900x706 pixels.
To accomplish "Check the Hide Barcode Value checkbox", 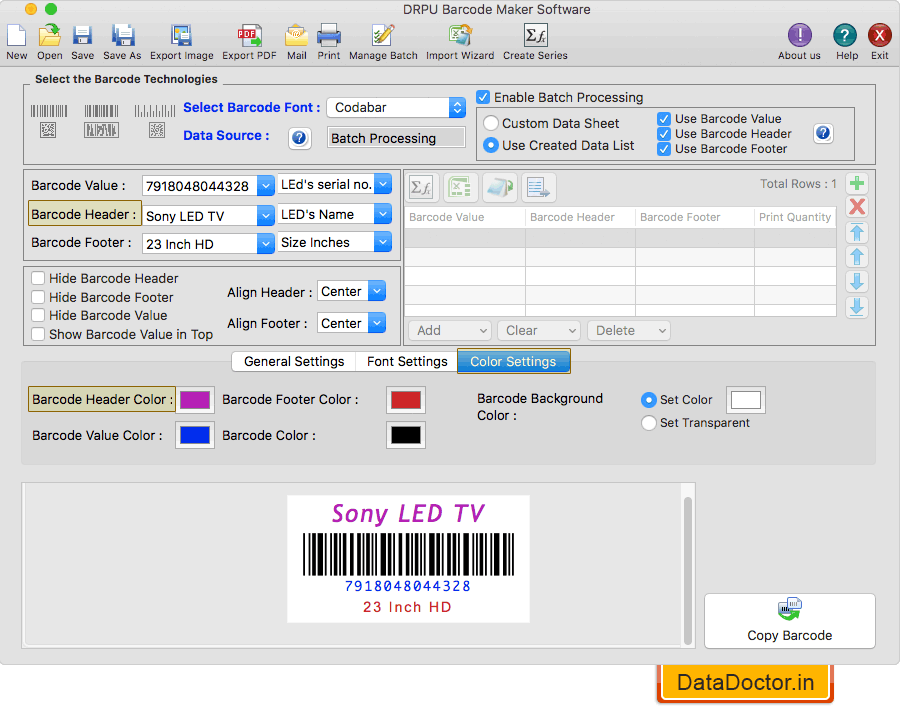I will (37, 314).
